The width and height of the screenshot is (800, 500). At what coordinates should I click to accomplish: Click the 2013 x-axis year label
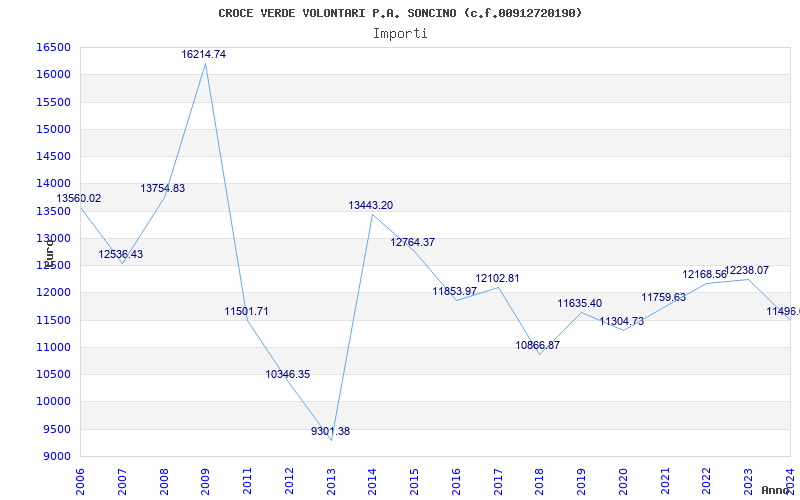coord(331,482)
